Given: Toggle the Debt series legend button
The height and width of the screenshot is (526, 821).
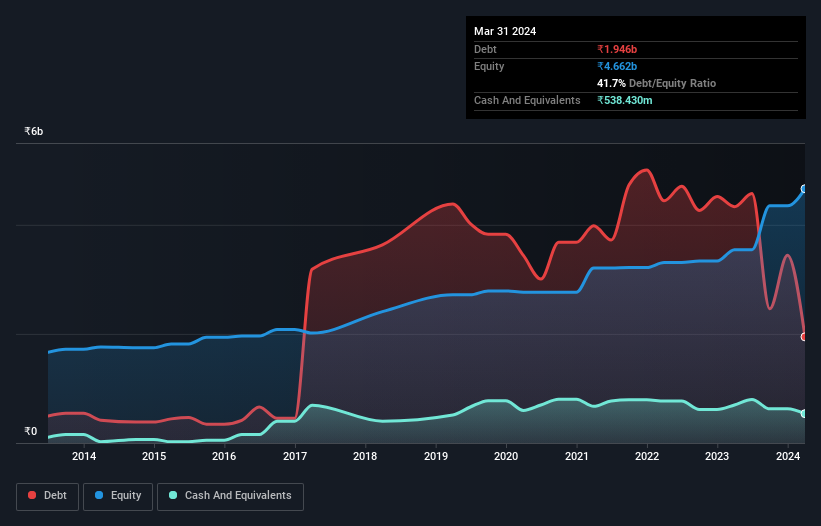Looking at the screenshot, I should point(48,496).
